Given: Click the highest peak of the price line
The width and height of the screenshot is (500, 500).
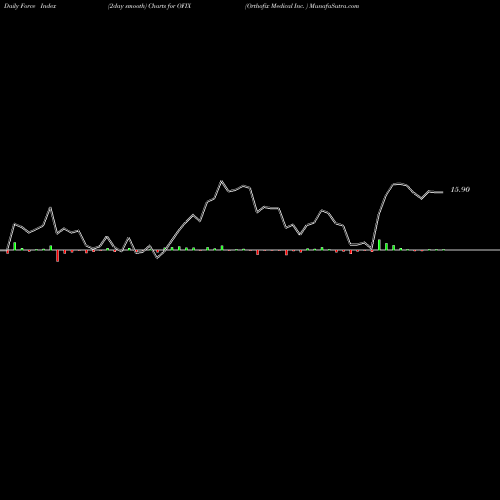Looking at the screenshot, I should [222, 182].
